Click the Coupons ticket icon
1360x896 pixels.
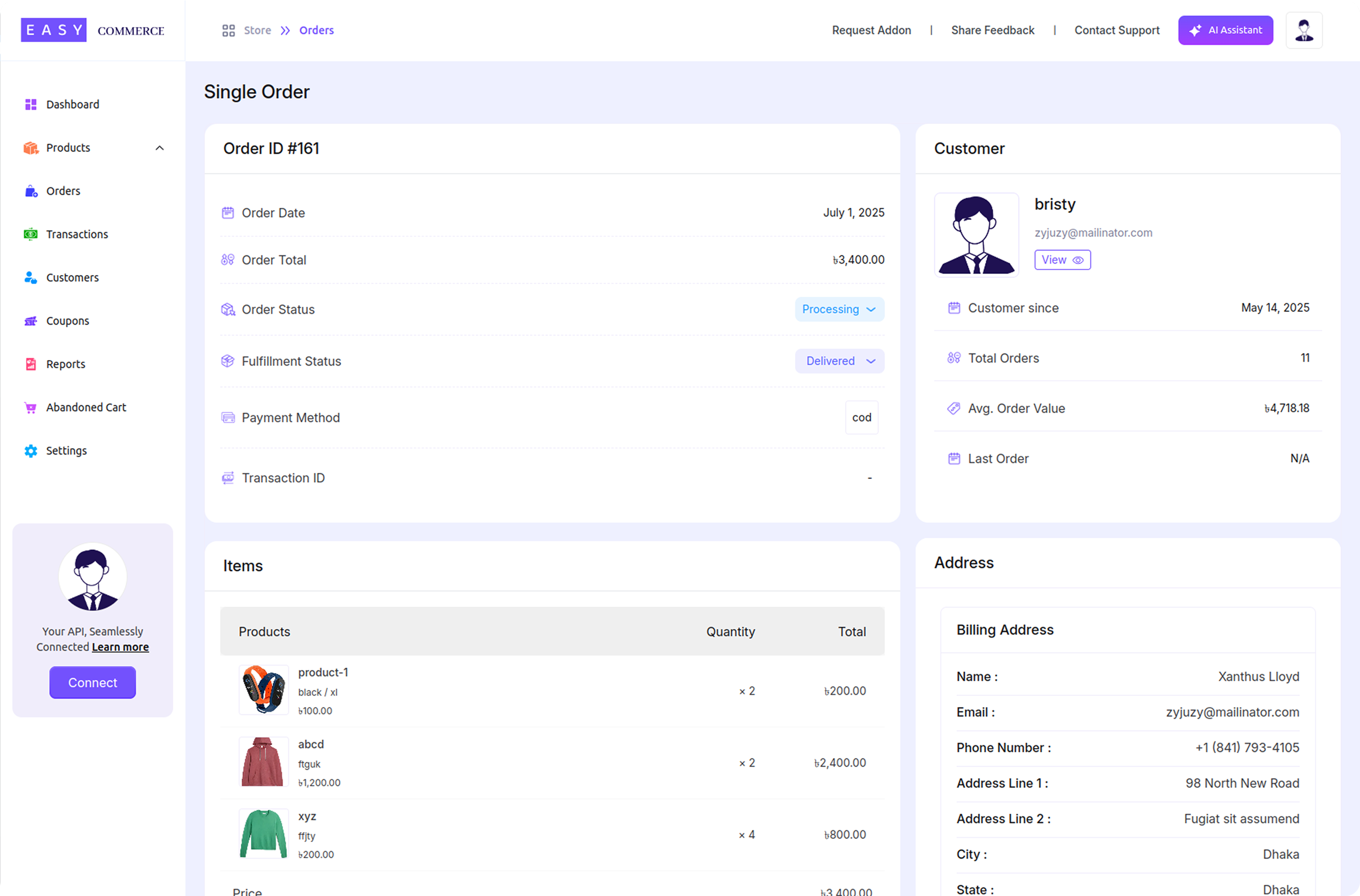(31, 321)
